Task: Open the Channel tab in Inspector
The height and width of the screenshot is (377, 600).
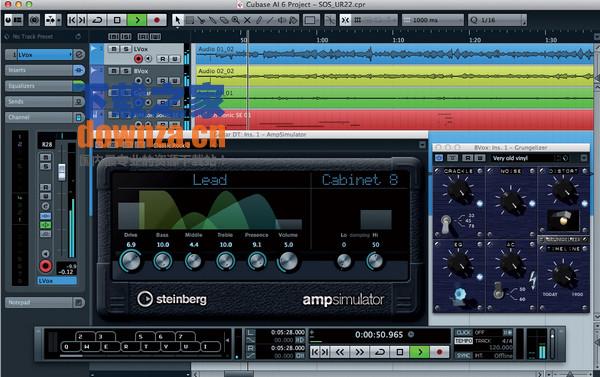Action: pos(39,117)
